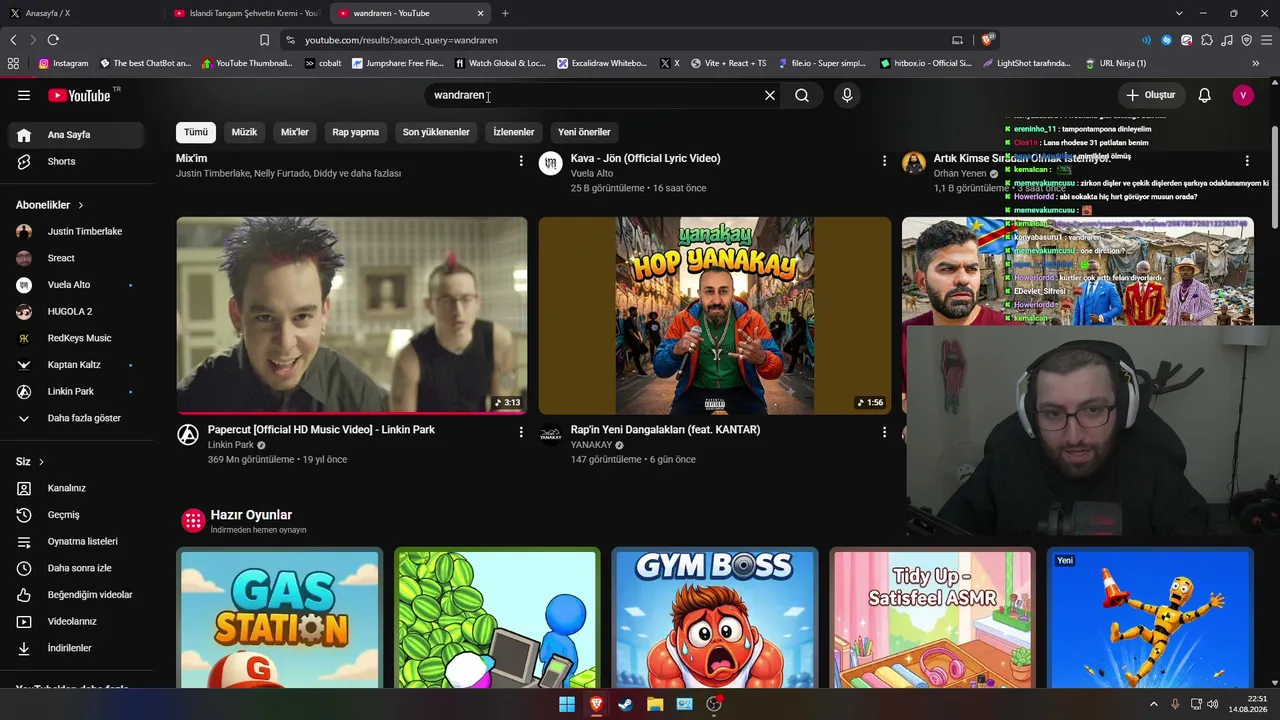The height and width of the screenshot is (720, 1280).
Task: Launch Steam from the taskbar
Action: click(626, 704)
